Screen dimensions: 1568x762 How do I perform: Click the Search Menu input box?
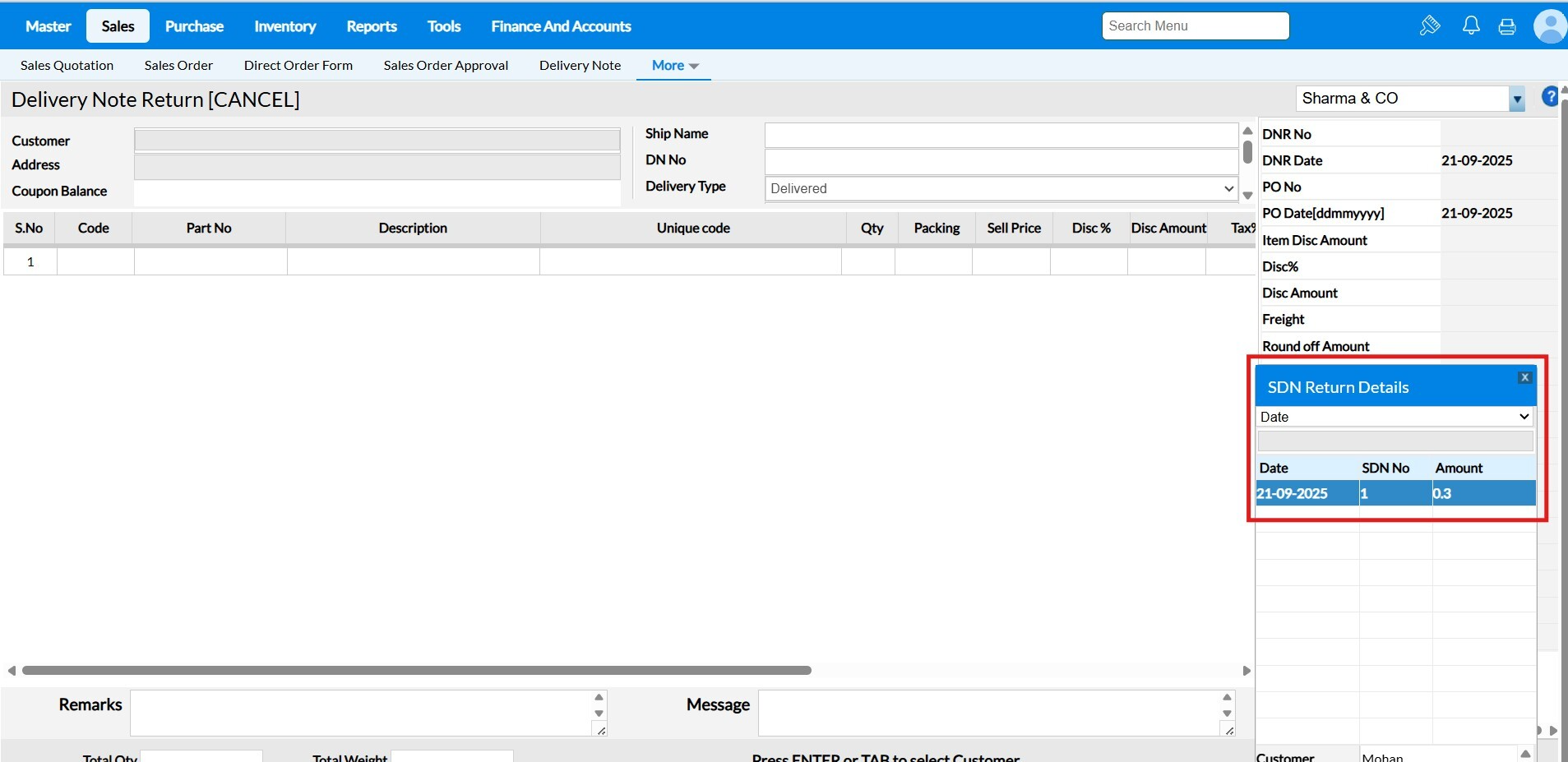(x=1196, y=26)
